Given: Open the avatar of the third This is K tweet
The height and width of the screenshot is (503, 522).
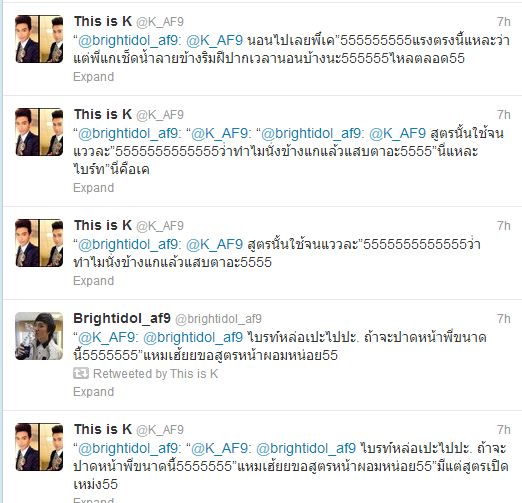Looking at the screenshot, I should [39, 243].
